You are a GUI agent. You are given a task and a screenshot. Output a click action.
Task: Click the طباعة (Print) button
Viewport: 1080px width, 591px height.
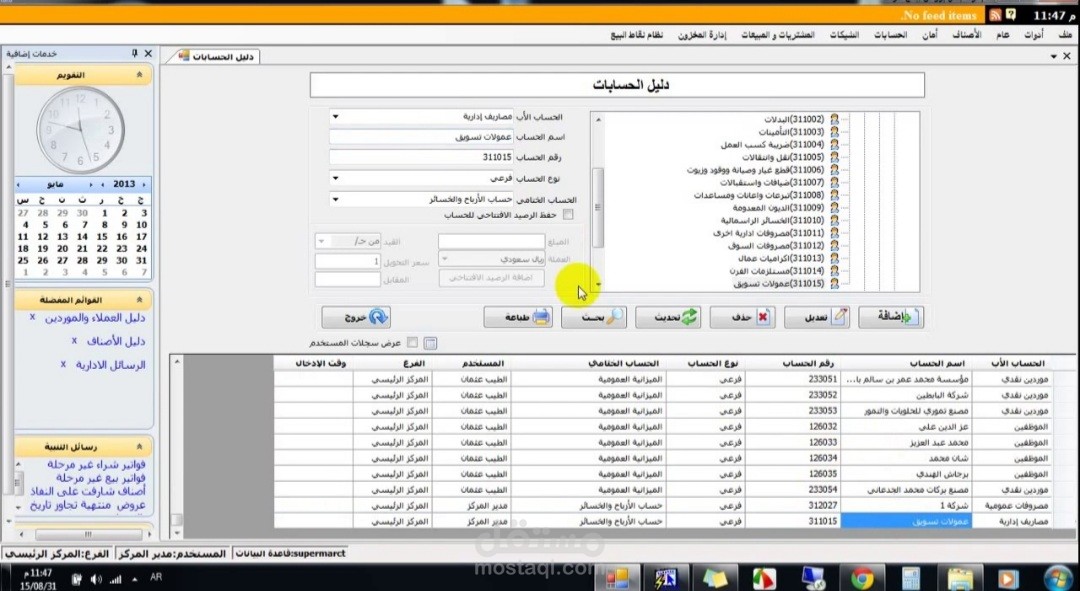518,317
